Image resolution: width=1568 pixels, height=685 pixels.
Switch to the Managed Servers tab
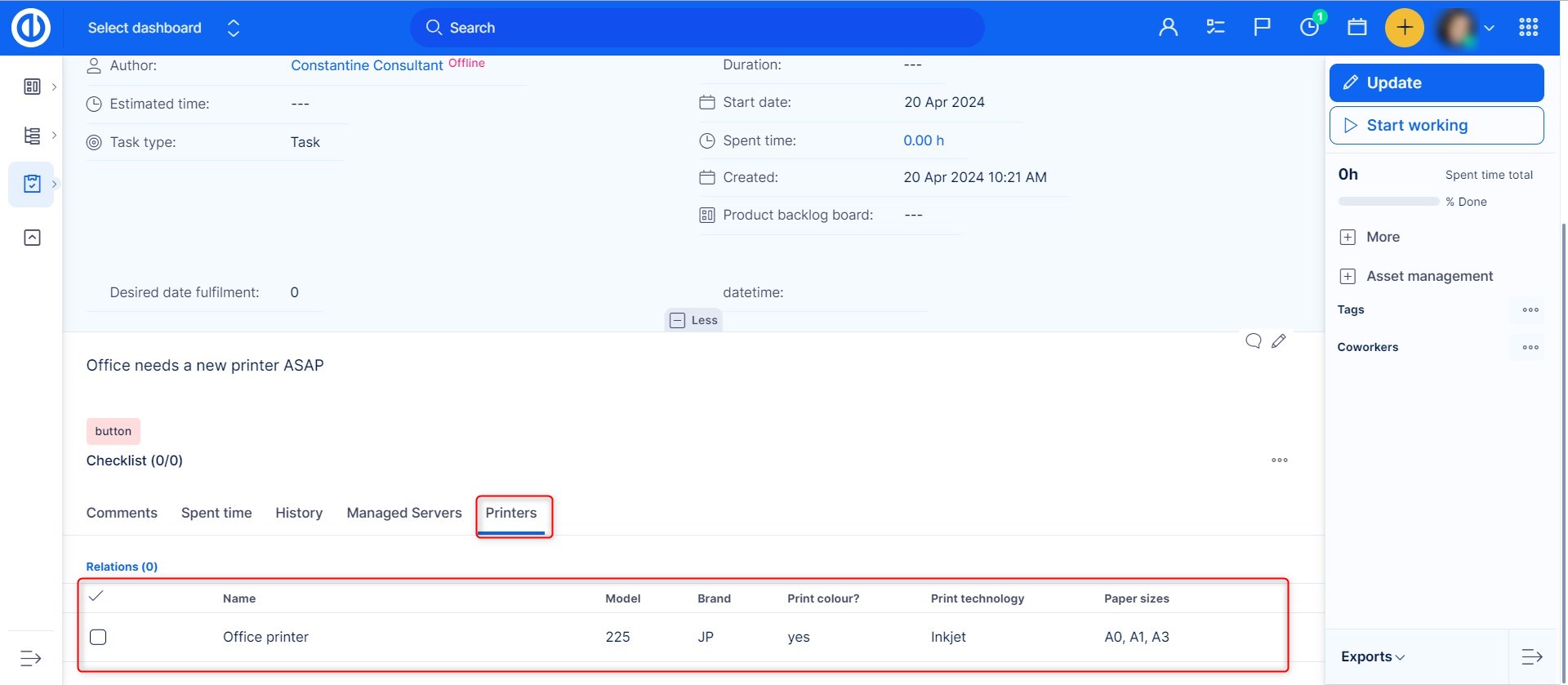point(403,513)
